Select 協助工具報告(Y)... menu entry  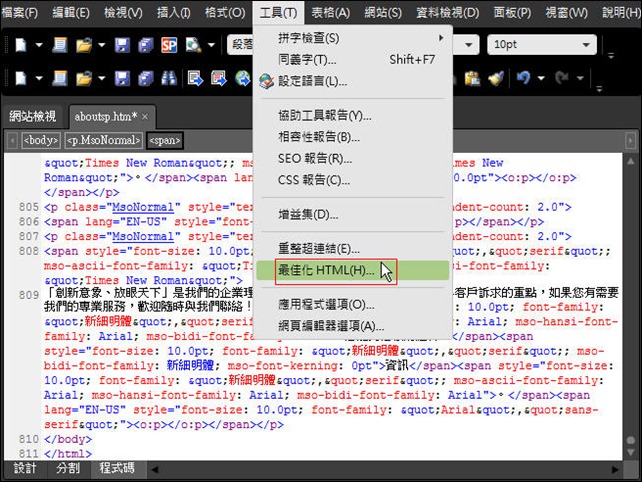353,115
